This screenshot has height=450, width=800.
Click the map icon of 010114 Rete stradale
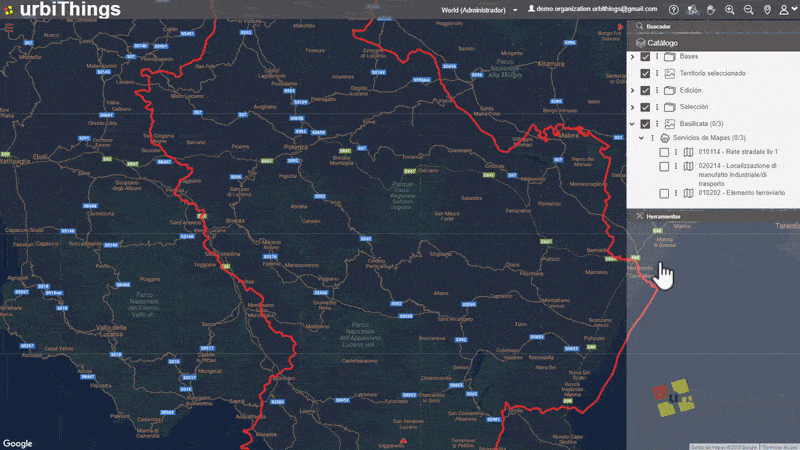[688, 152]
